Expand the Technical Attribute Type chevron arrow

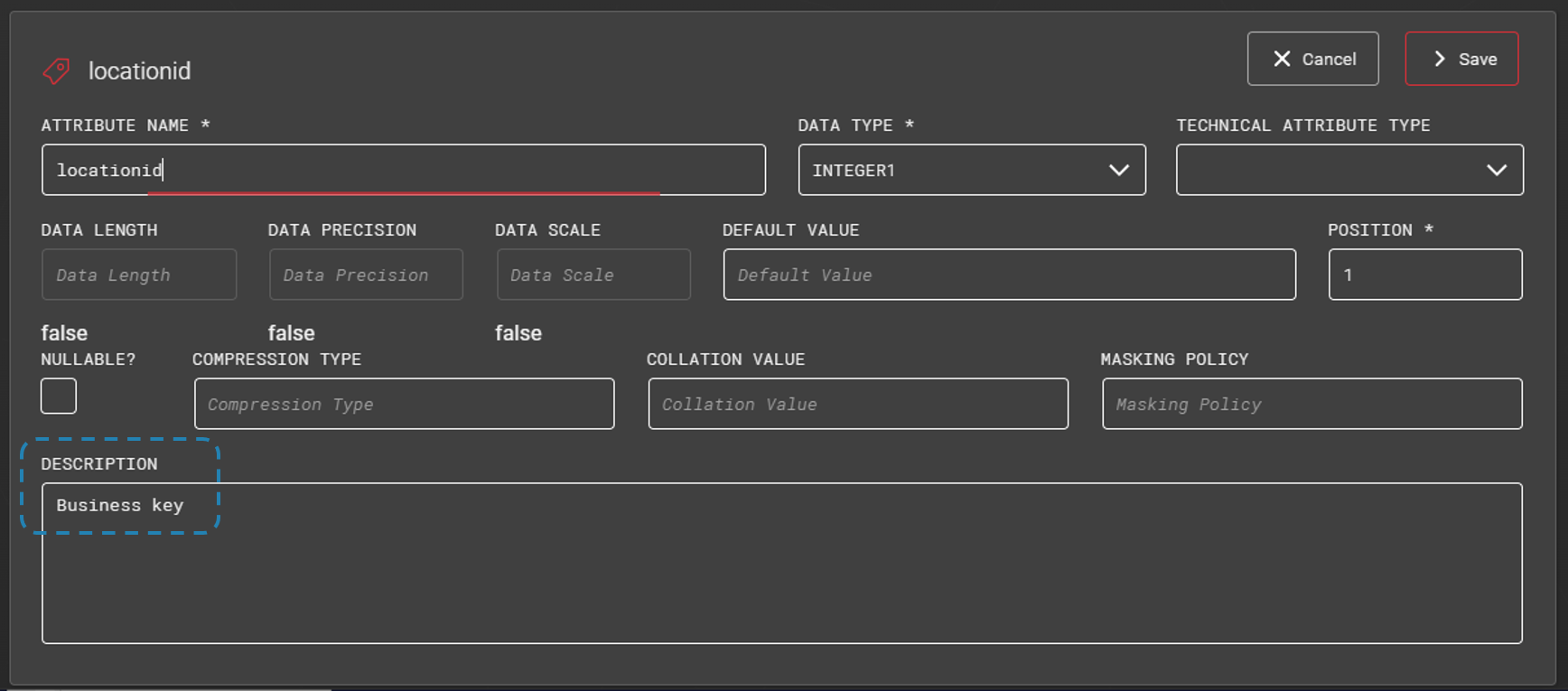tap(1497, 170)
